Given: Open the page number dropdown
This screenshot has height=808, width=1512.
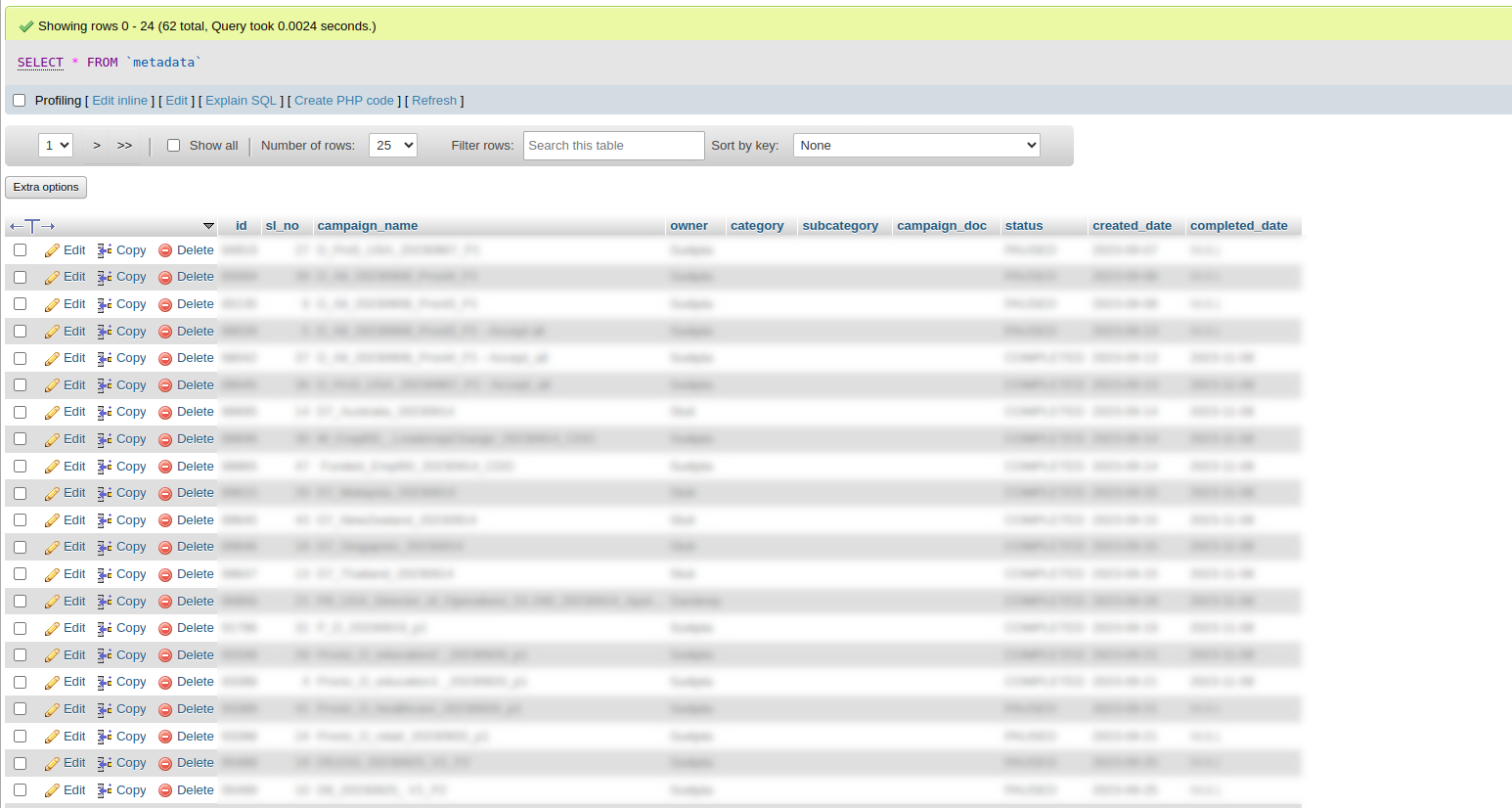Looking at the screenshot, I should [56, 146].
